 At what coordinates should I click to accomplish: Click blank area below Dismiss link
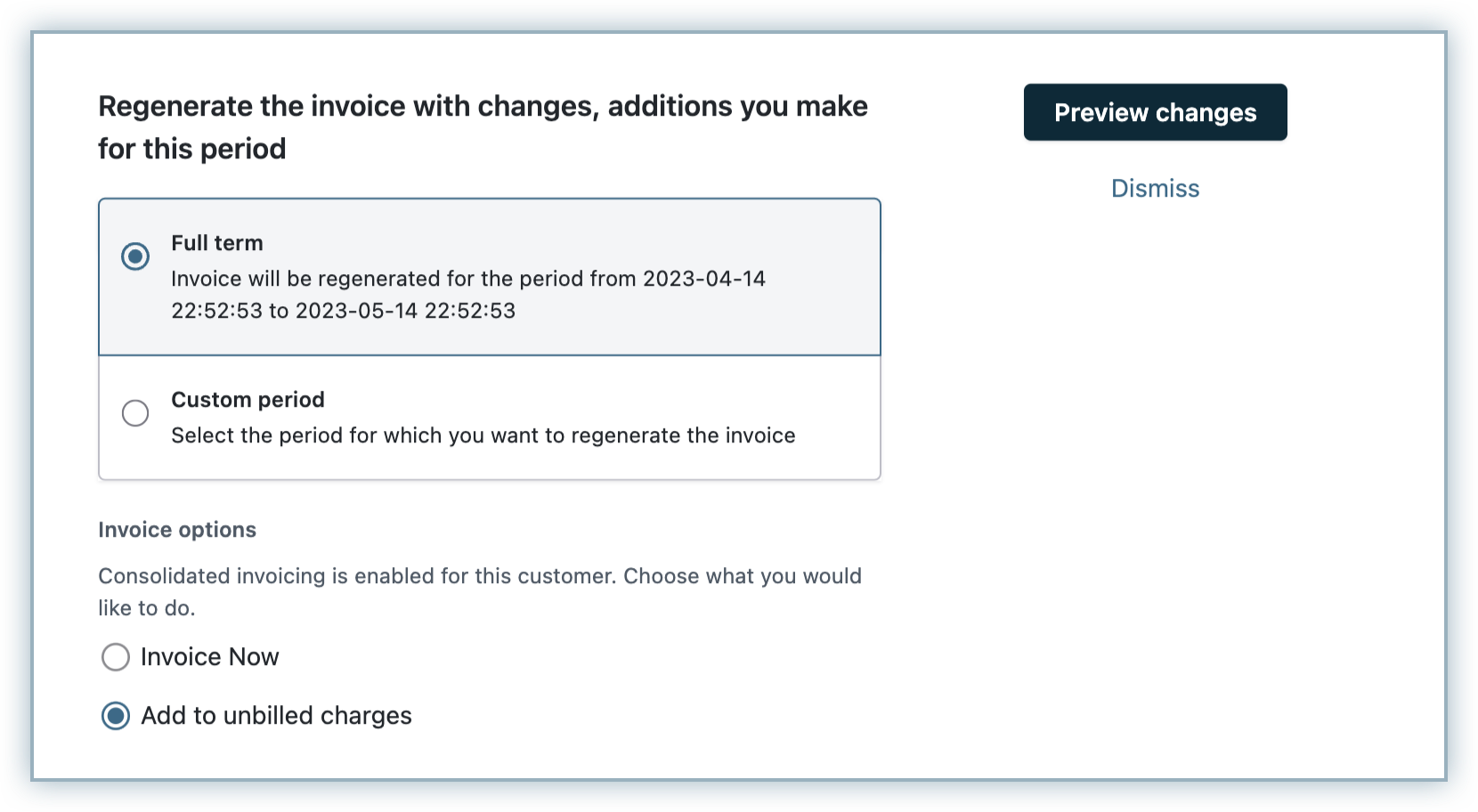(1155, 401)
